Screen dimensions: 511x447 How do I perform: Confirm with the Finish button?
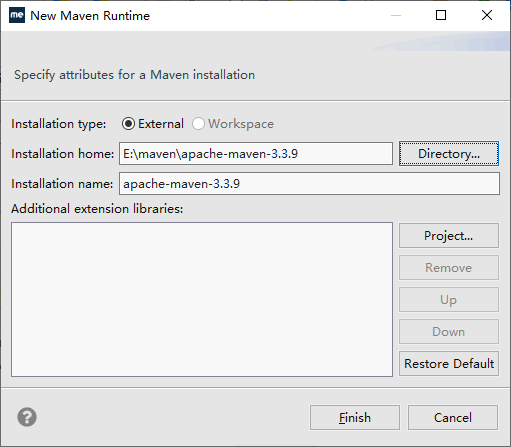[355, 418]
